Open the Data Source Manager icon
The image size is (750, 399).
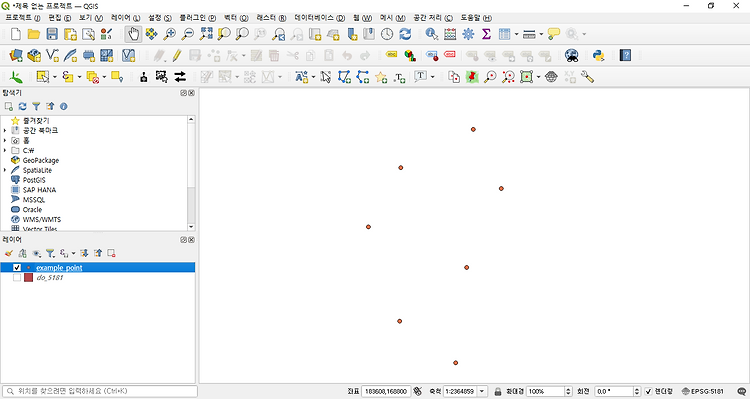16,55
